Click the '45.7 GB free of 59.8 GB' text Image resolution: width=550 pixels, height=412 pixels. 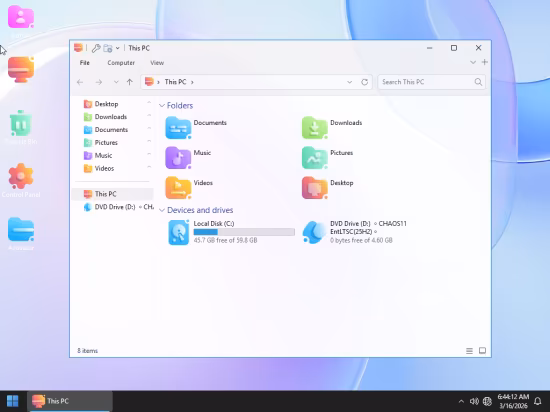[225, 241]
